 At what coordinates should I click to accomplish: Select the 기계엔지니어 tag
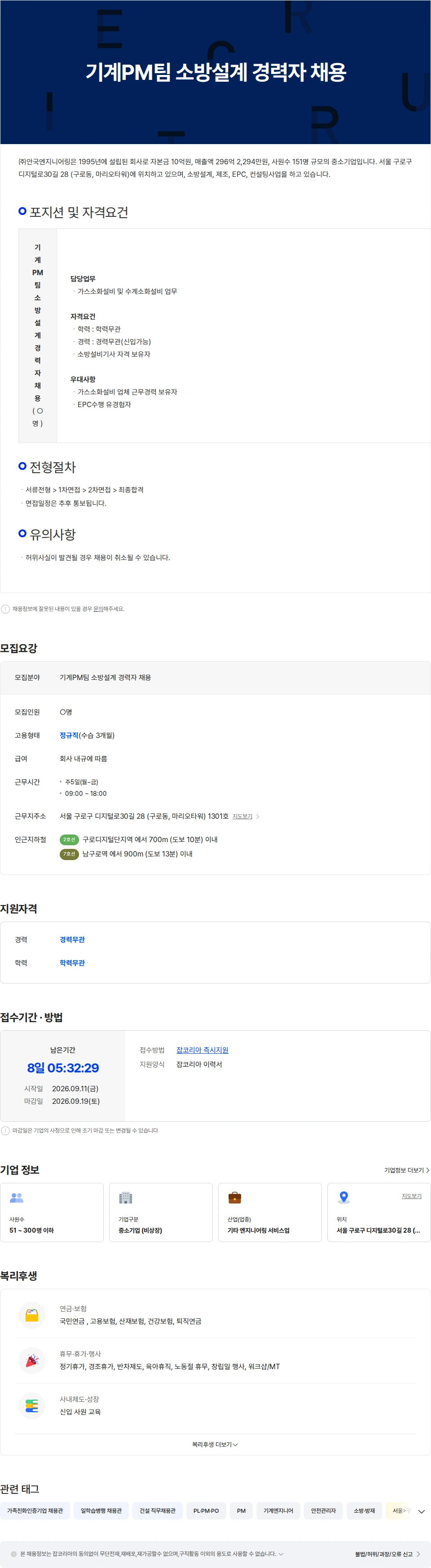[x=278, y=1511]
